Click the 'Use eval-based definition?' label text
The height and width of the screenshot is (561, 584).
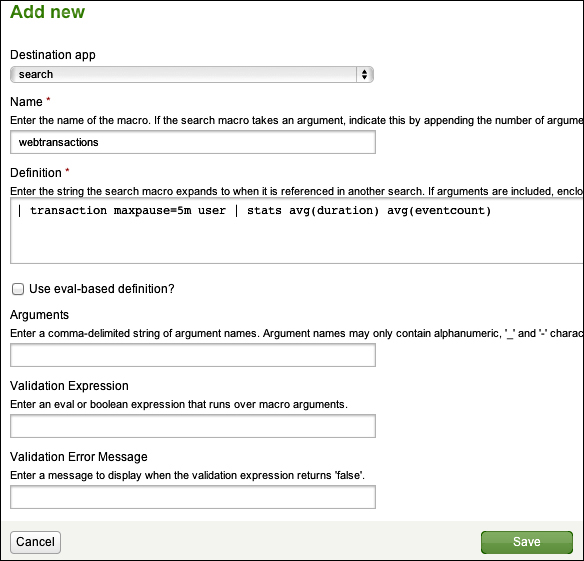[x=102, y=289]
